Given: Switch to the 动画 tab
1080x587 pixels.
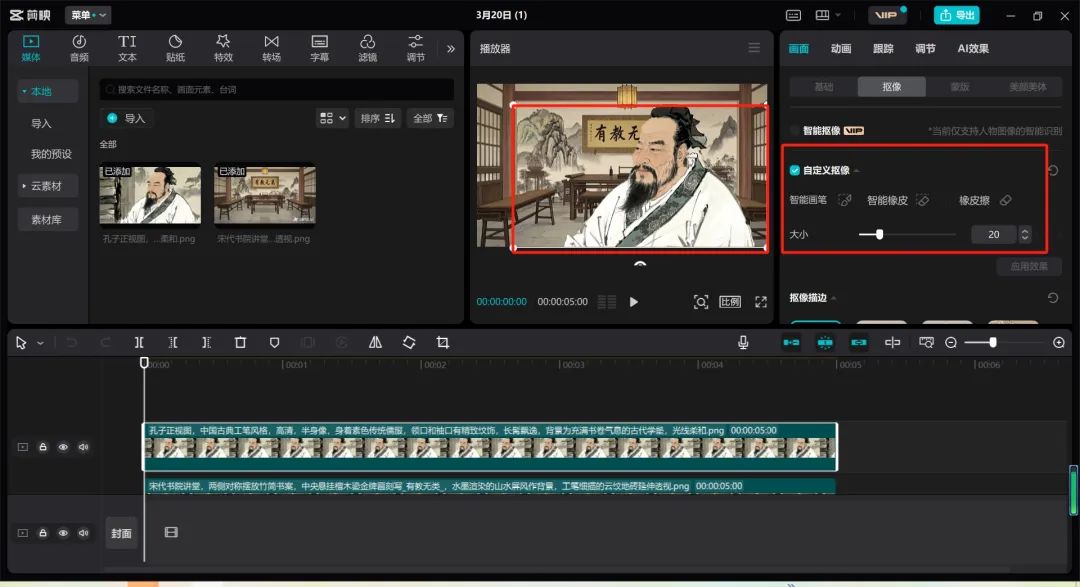Looking at the screenshot, I should pos(840,48).
